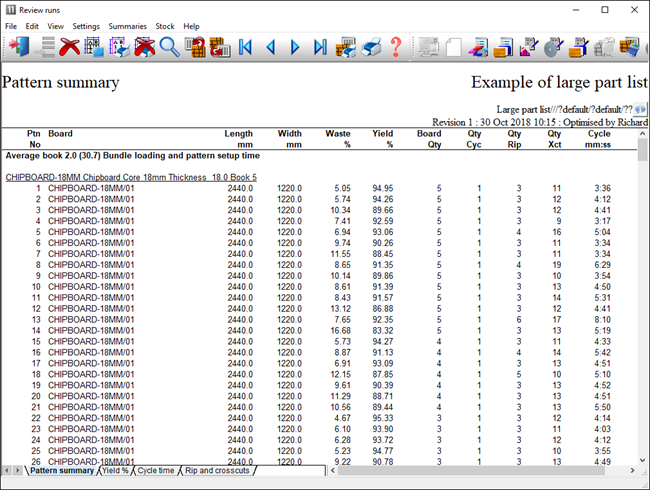Switch to the Yield % tab
This screenshot has width=650, height=490.
116,470
